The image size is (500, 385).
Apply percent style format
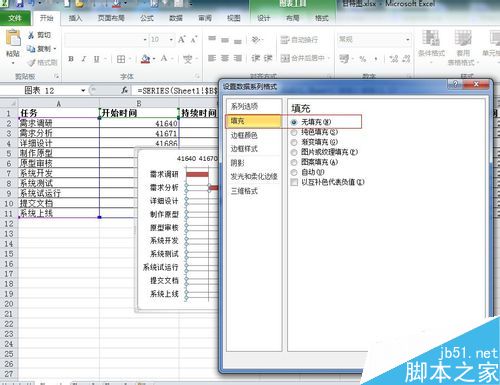pos(363,59)
